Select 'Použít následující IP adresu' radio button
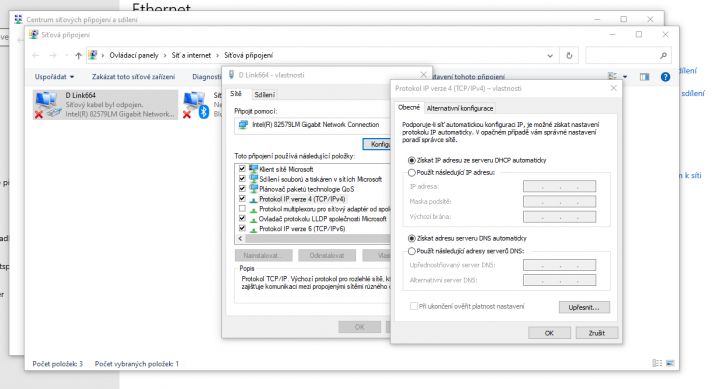The height and width of the screenshot is (389, 725). [x=412, y=173]
